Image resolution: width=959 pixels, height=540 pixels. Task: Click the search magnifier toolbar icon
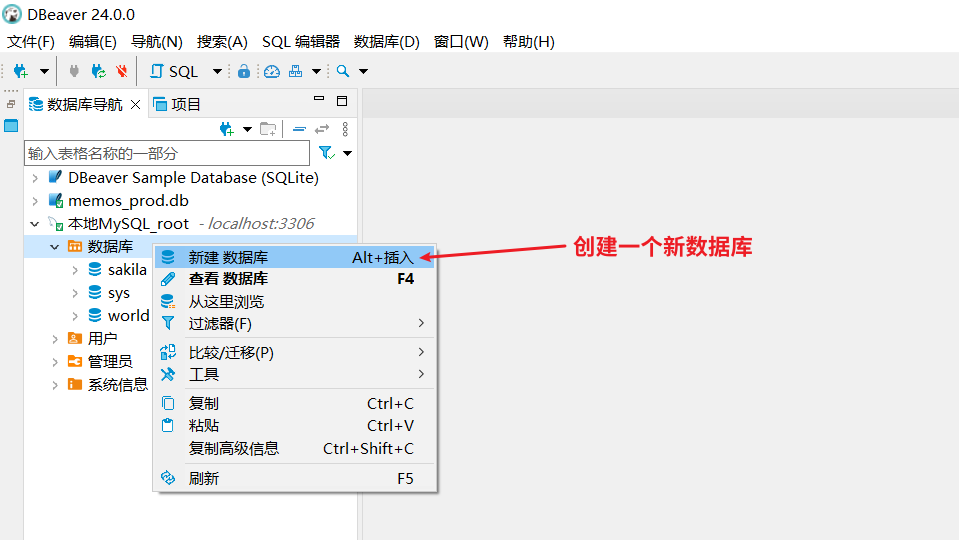click(x=343, y=72)
